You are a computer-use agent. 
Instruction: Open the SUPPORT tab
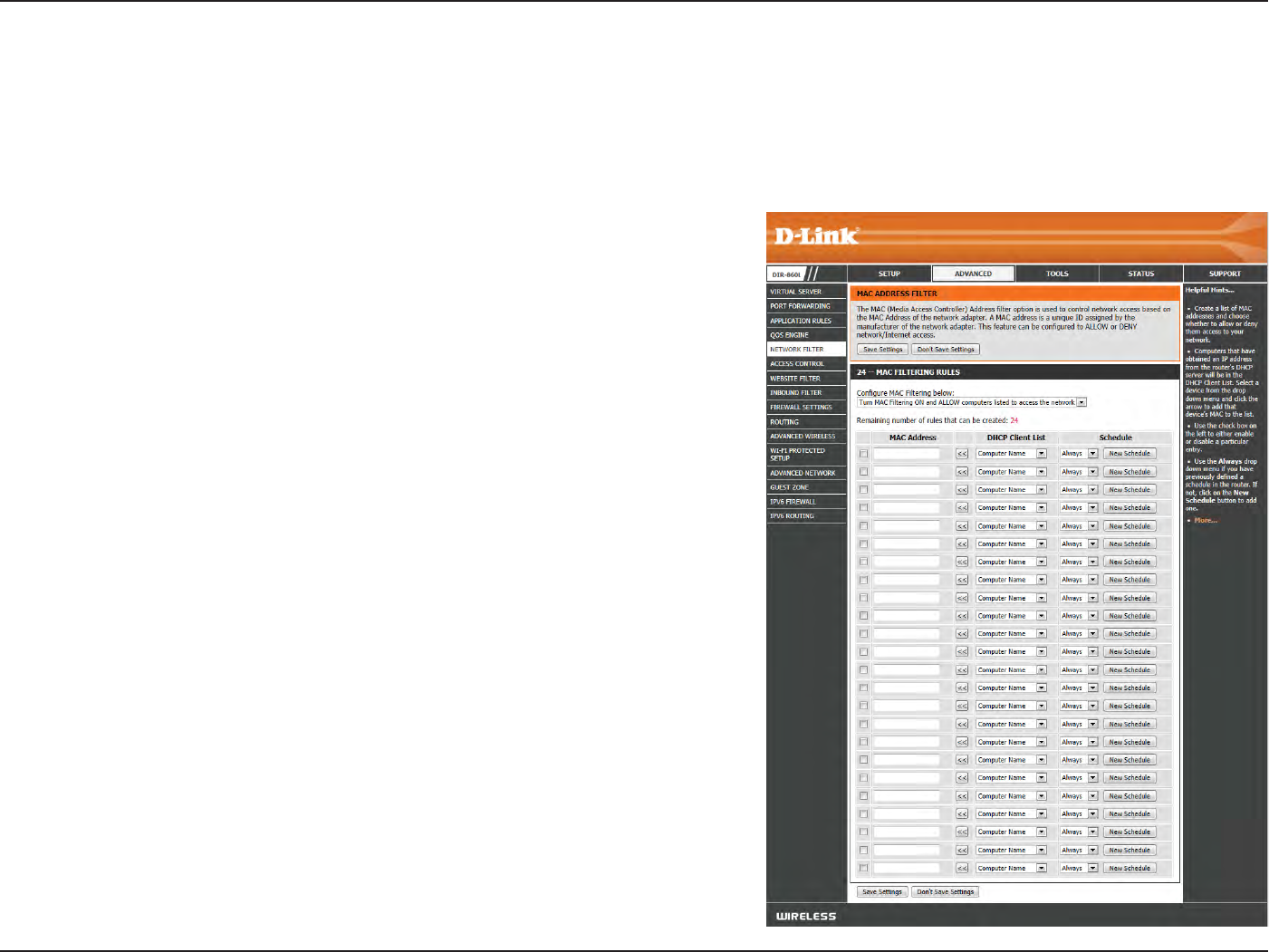[x=1225, y=274]
